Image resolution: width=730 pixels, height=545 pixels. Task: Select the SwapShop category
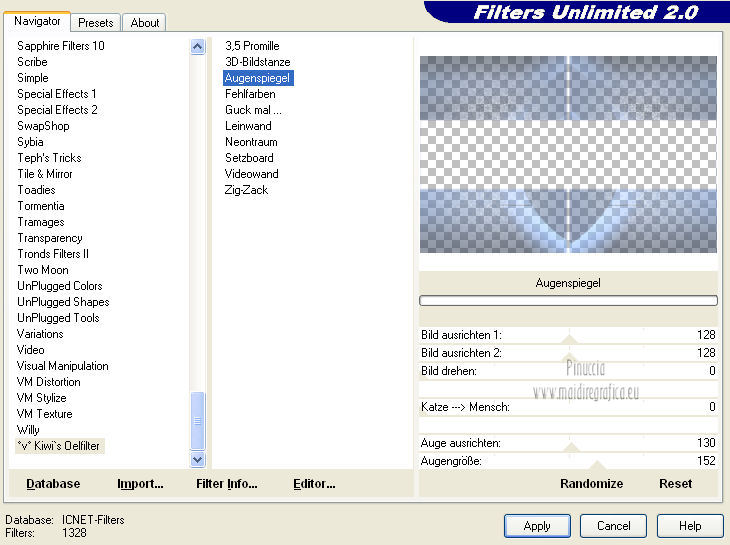(x=43, y=126)
